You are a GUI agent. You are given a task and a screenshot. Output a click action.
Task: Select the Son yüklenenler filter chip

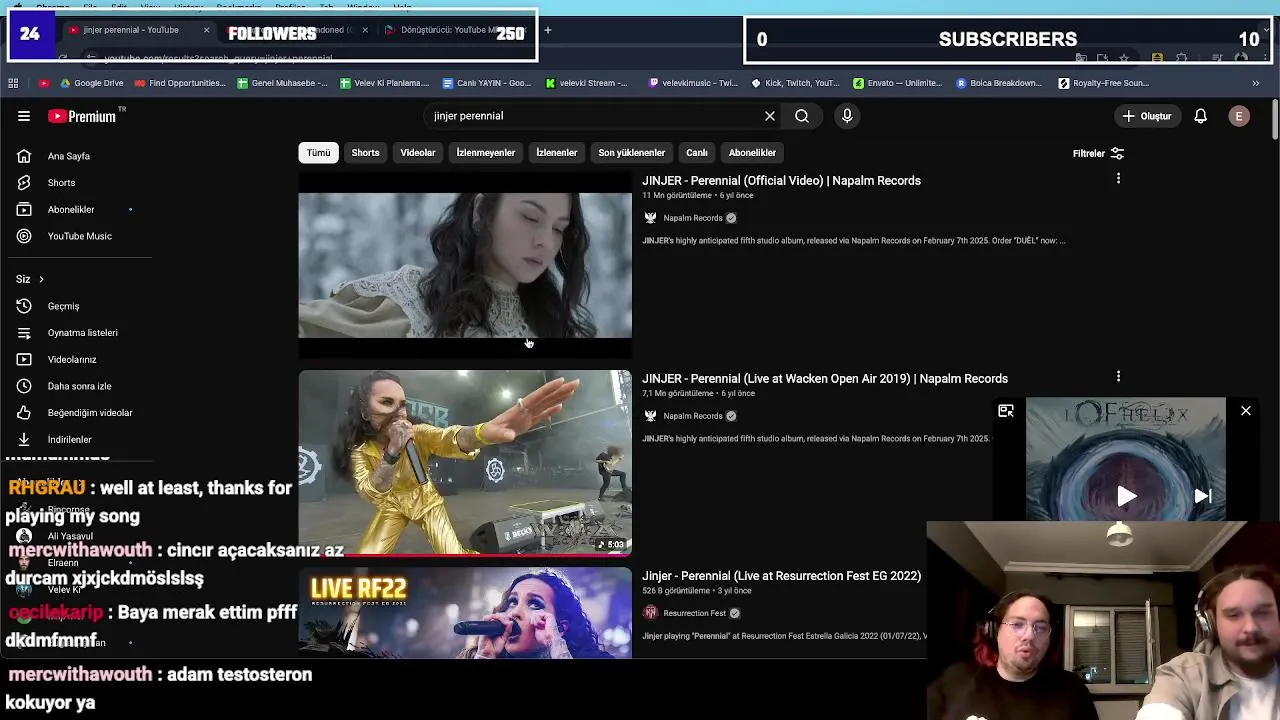632,153
